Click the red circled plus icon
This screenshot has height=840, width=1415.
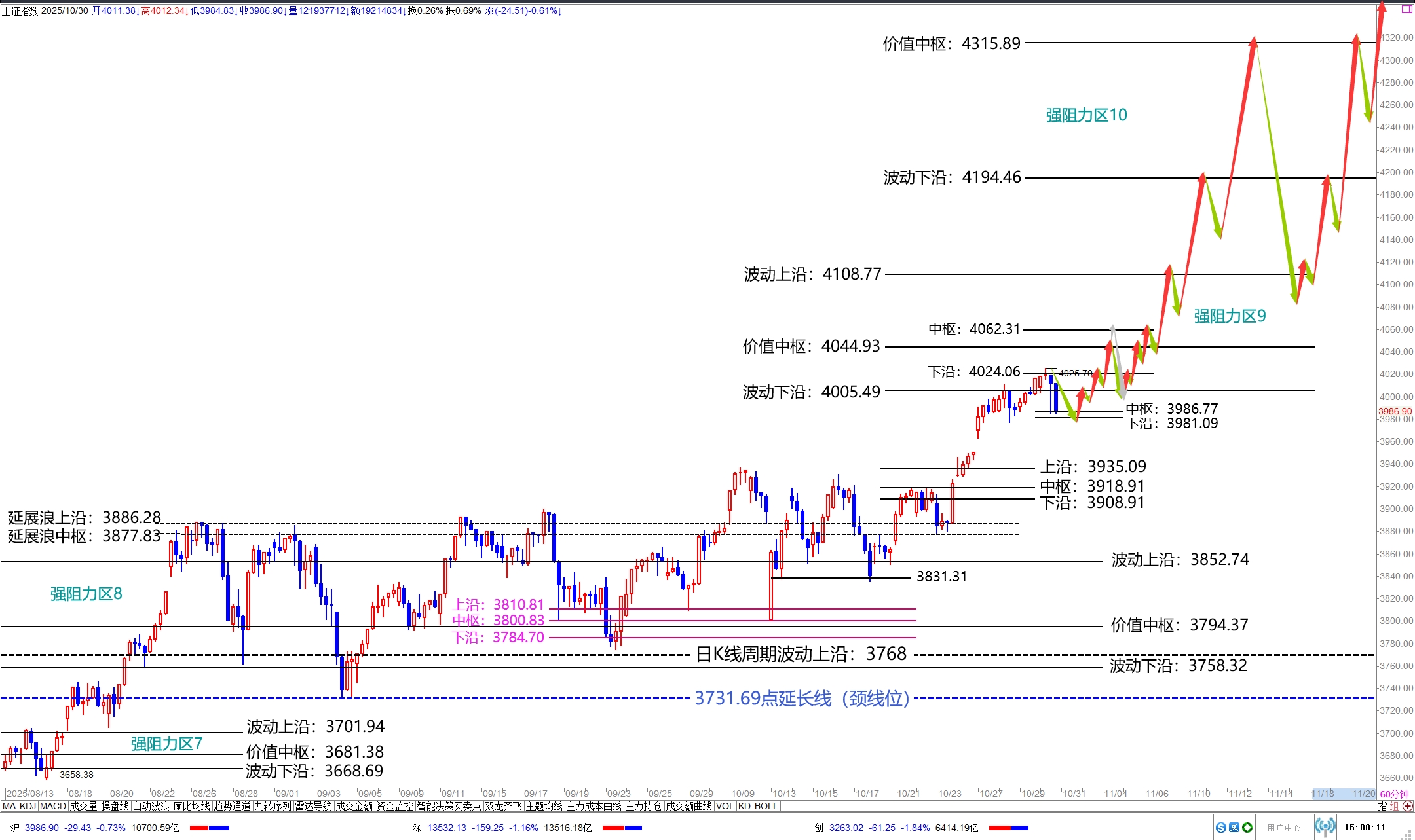click(x=1407, y=806)
